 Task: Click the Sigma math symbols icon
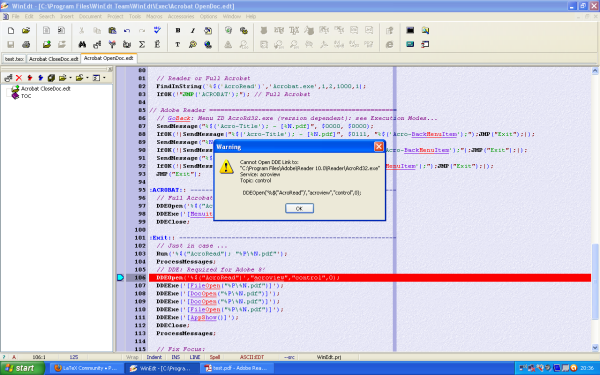click(142, 45)
